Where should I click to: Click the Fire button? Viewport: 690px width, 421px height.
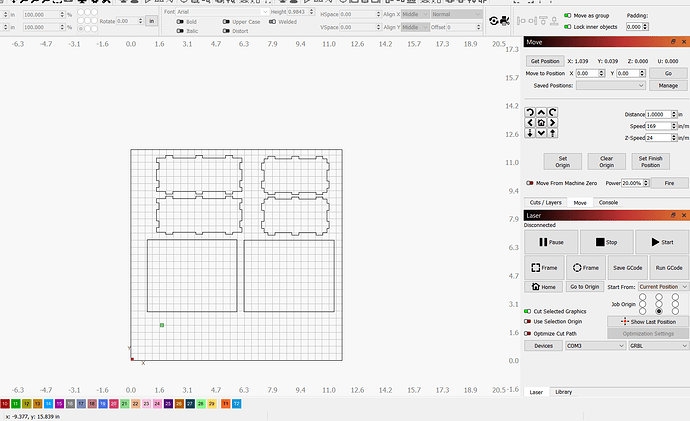669,183
